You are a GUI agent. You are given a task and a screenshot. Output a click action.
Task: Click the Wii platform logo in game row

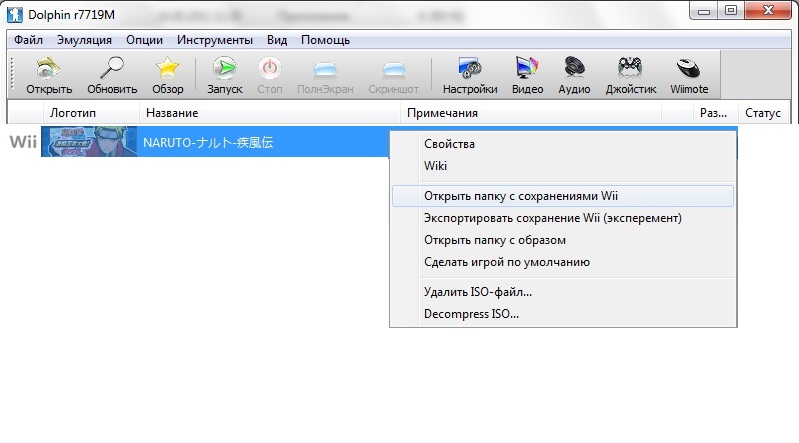click(x=23, y=141)
